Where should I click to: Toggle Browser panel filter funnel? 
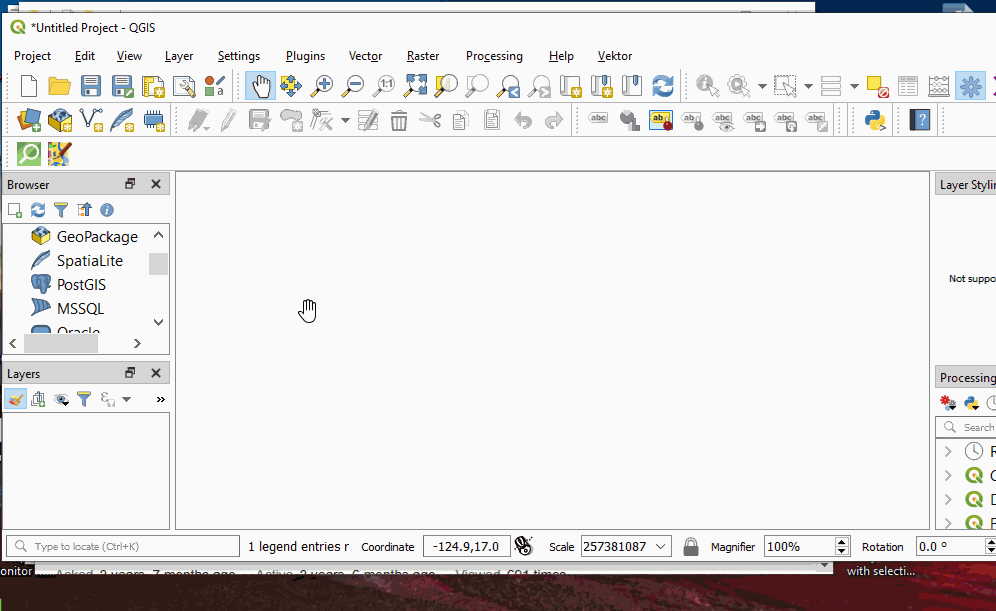pyautogui.click(x=61, y=210)
